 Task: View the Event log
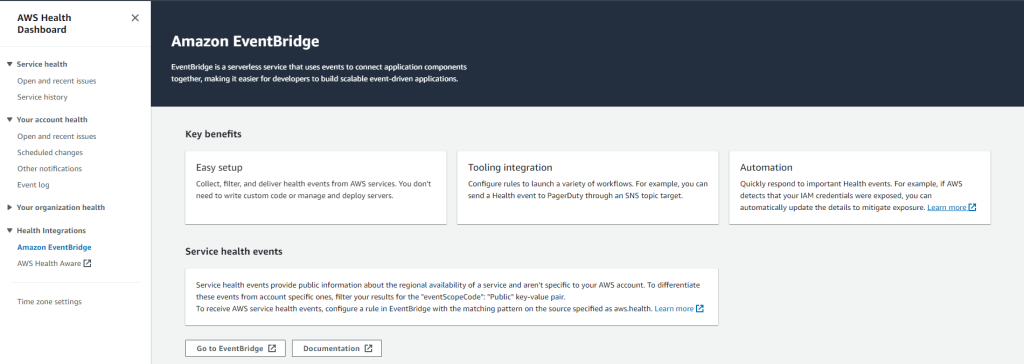point(33,185)
